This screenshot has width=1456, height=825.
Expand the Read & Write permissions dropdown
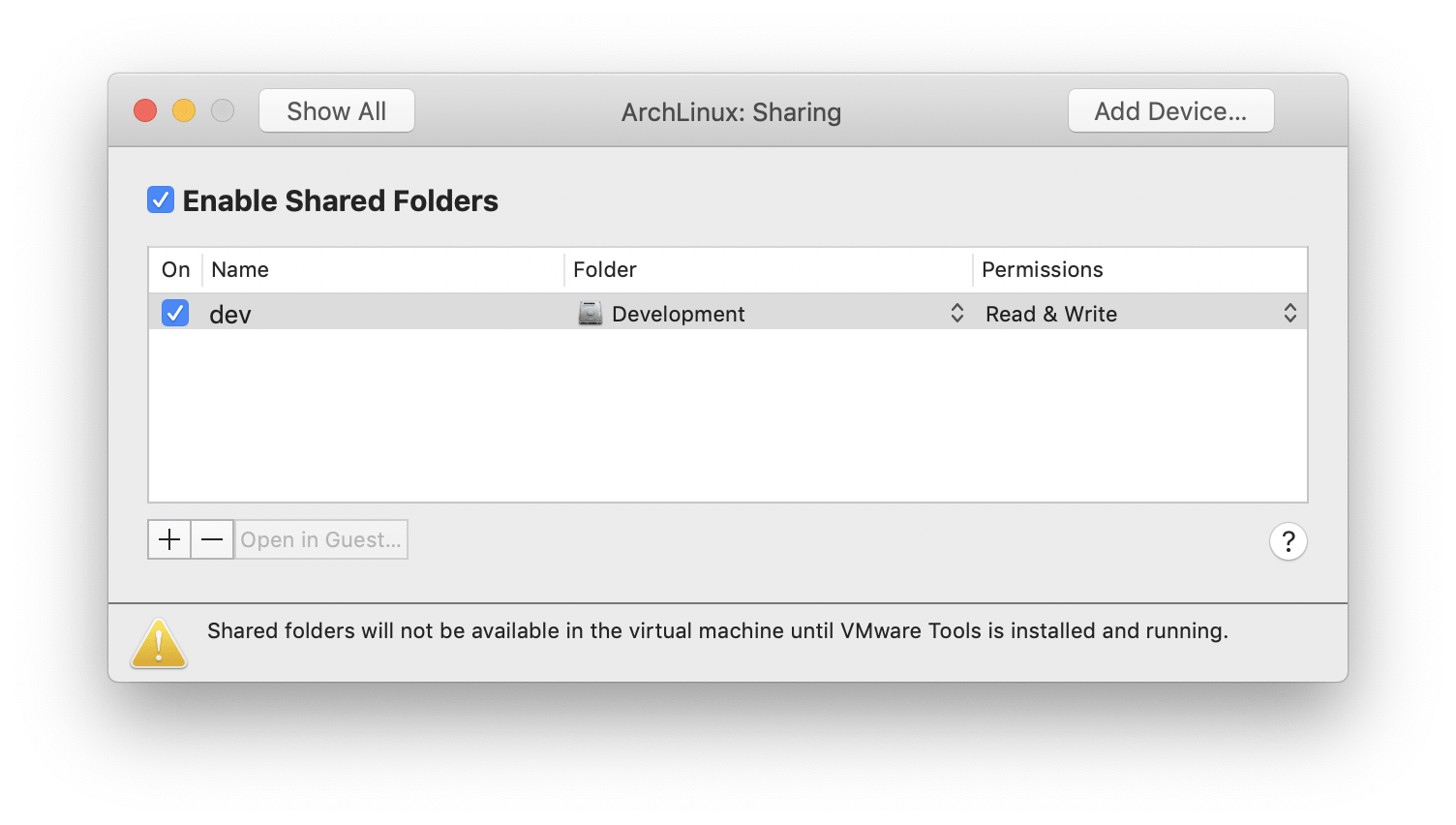[1289, 313]
